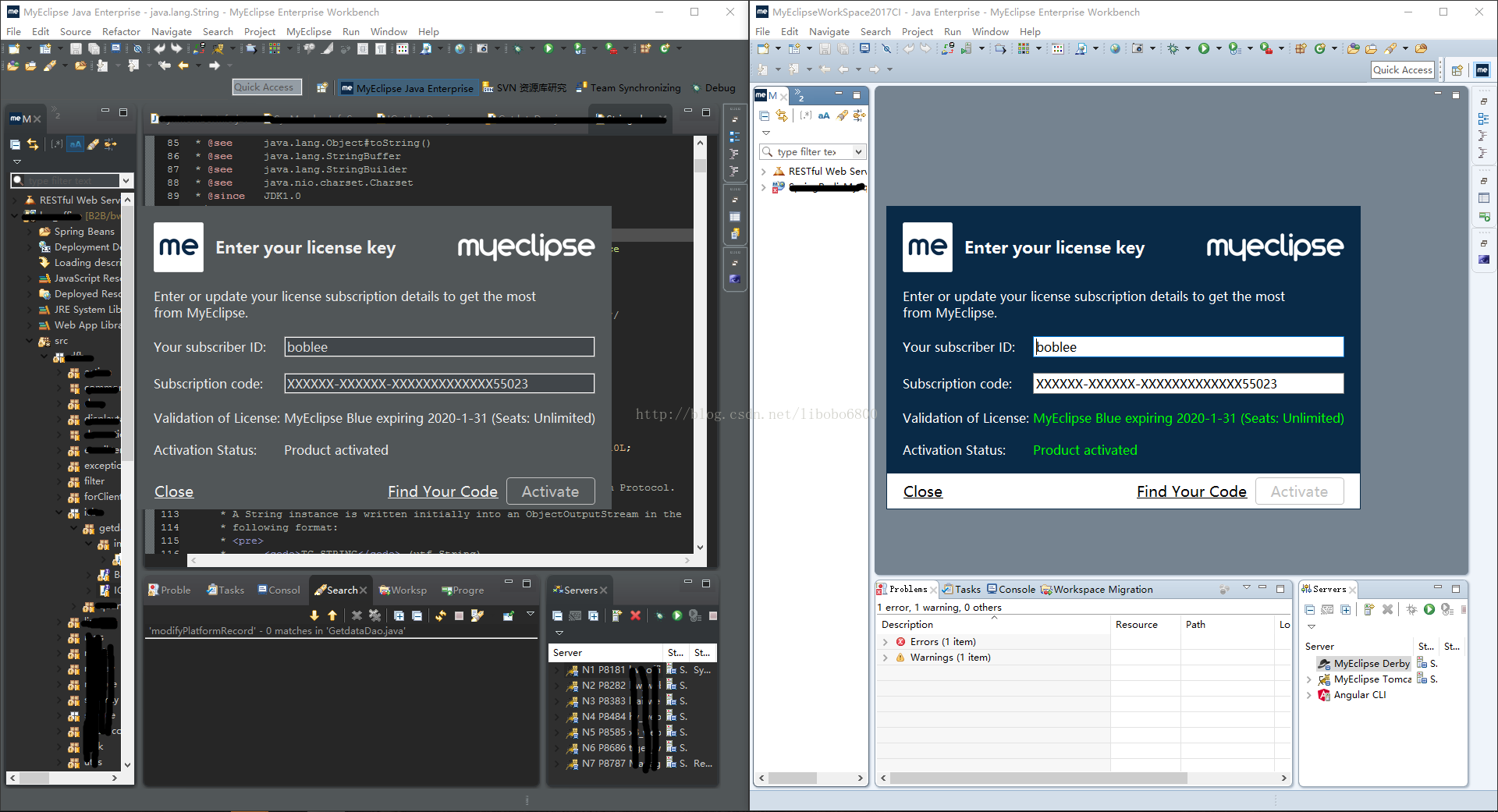Click the New wizard icon in right window toolbar
The height and width of the screenshot is (812, 1498).
763,48
